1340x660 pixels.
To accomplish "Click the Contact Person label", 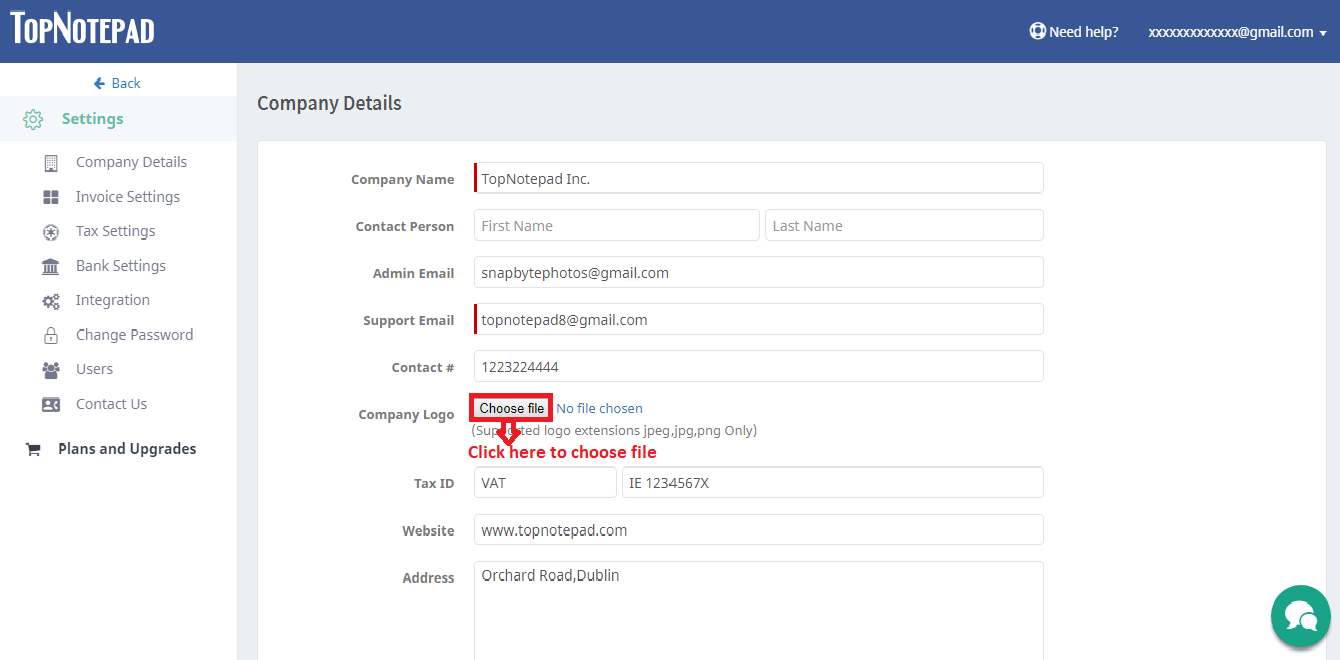I will (x=405, y=227).
